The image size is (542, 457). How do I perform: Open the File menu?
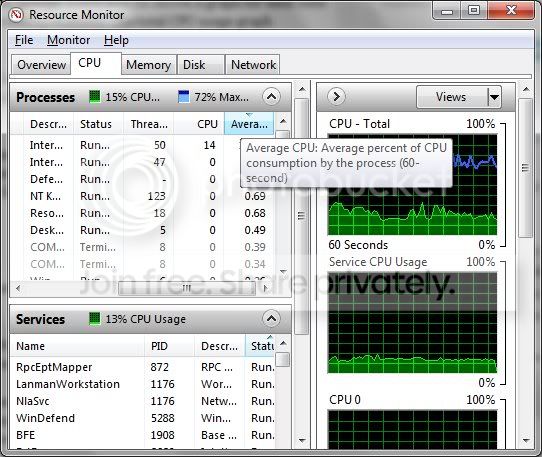pyautogui.click(x=24, y=40)
